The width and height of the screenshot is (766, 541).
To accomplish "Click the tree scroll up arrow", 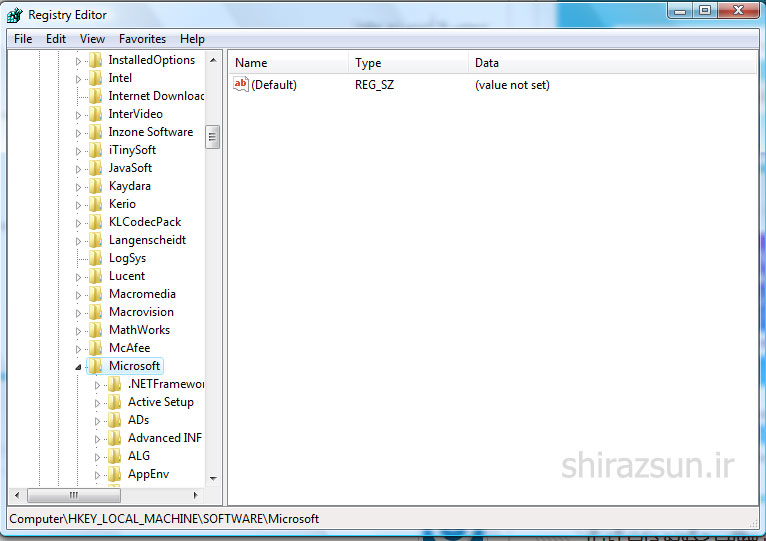I will tap(213, 60).
